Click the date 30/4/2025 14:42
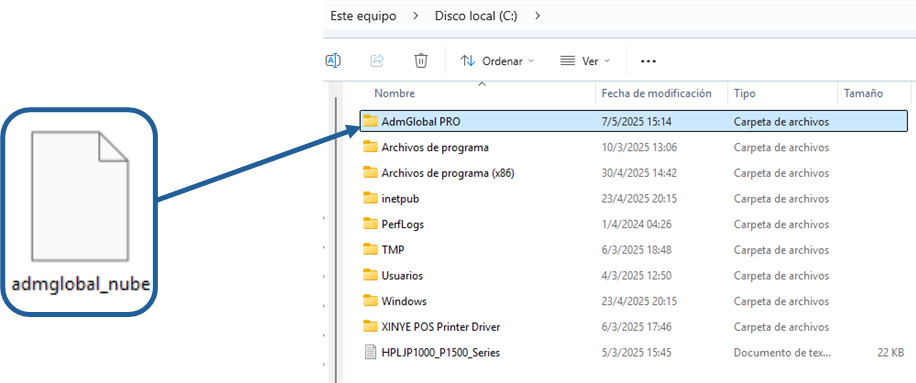916x383 pixels. pos(639,173)
